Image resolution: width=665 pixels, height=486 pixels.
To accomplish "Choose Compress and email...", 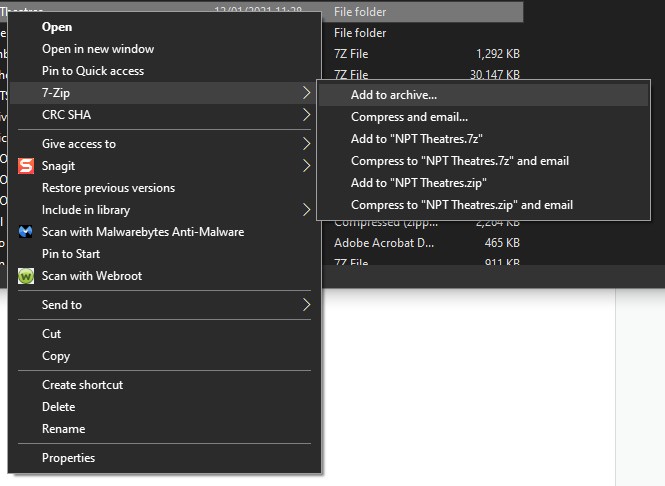I will tap(483, 117).
